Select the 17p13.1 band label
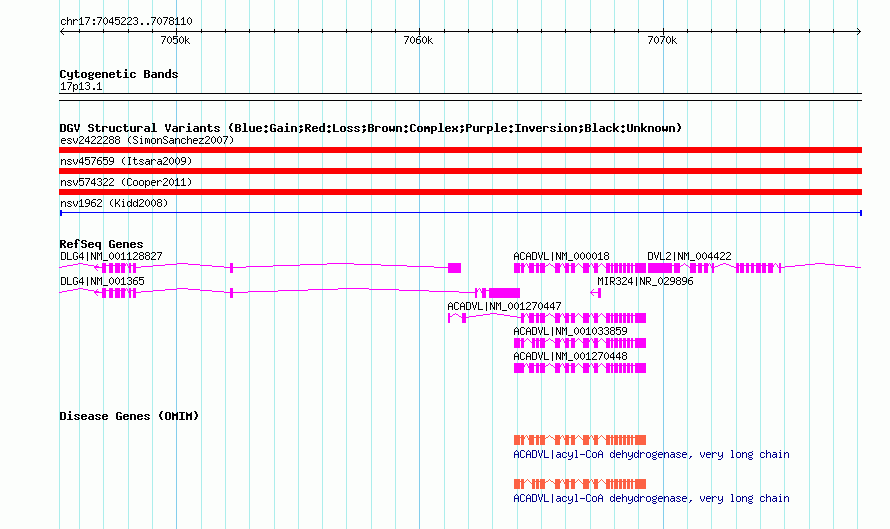890x529 pixels. (81, 86)
